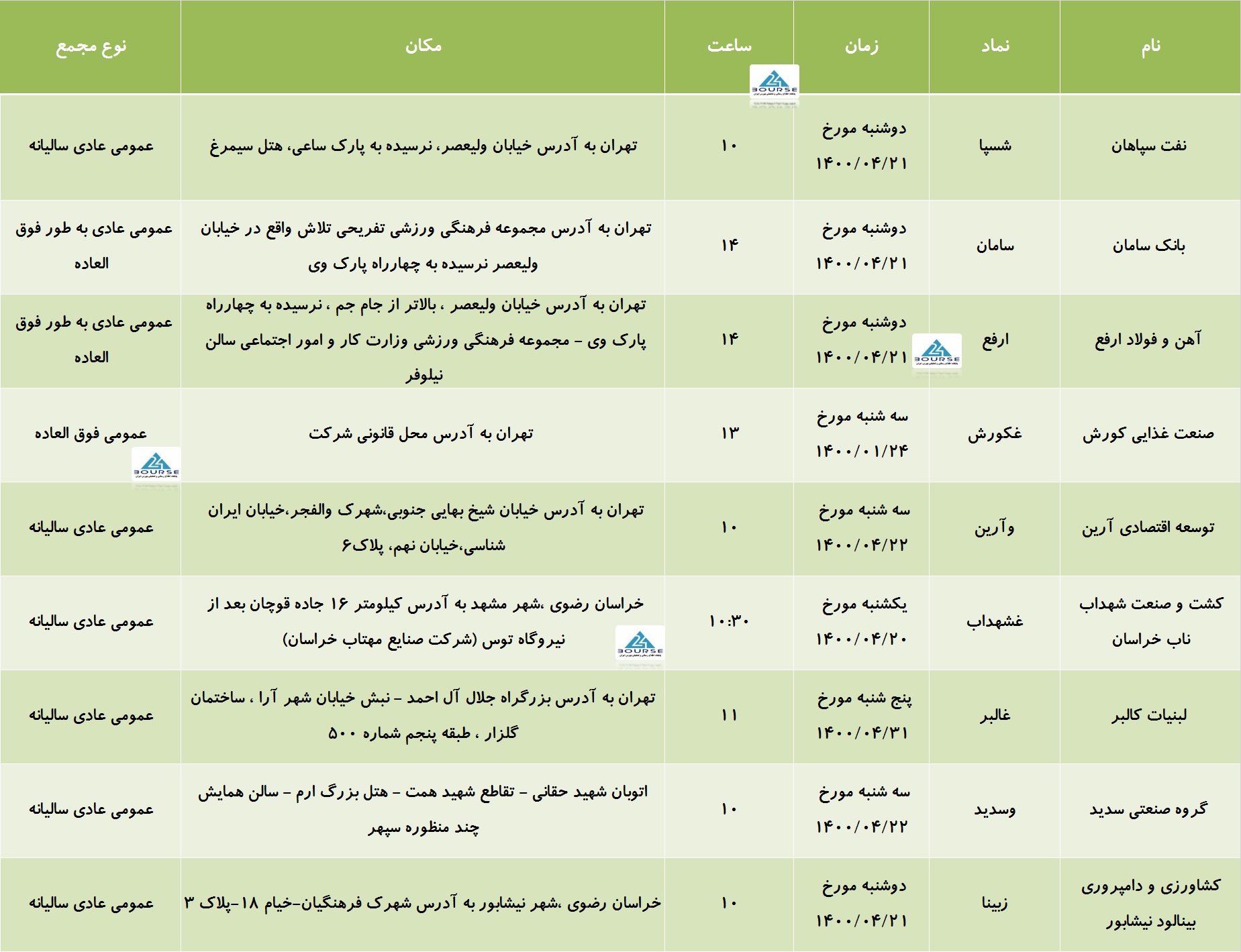Click the hour '۱۰:۳۰' for غشهداب
Viewport: 1241px width, 952px height.
(x=729, y=621)
